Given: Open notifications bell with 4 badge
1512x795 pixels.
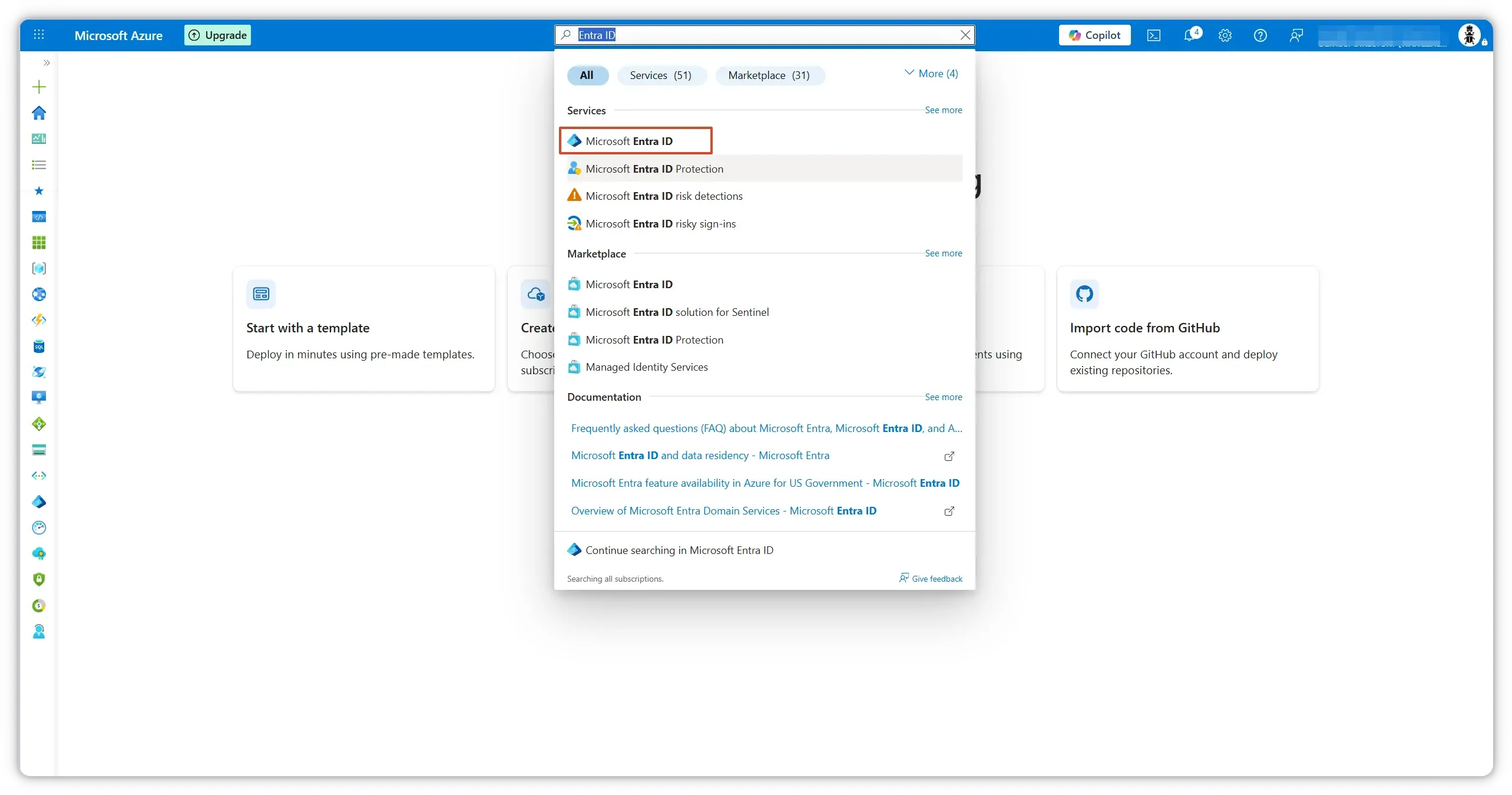Looking at the screenshot, I should [1191, 35].
